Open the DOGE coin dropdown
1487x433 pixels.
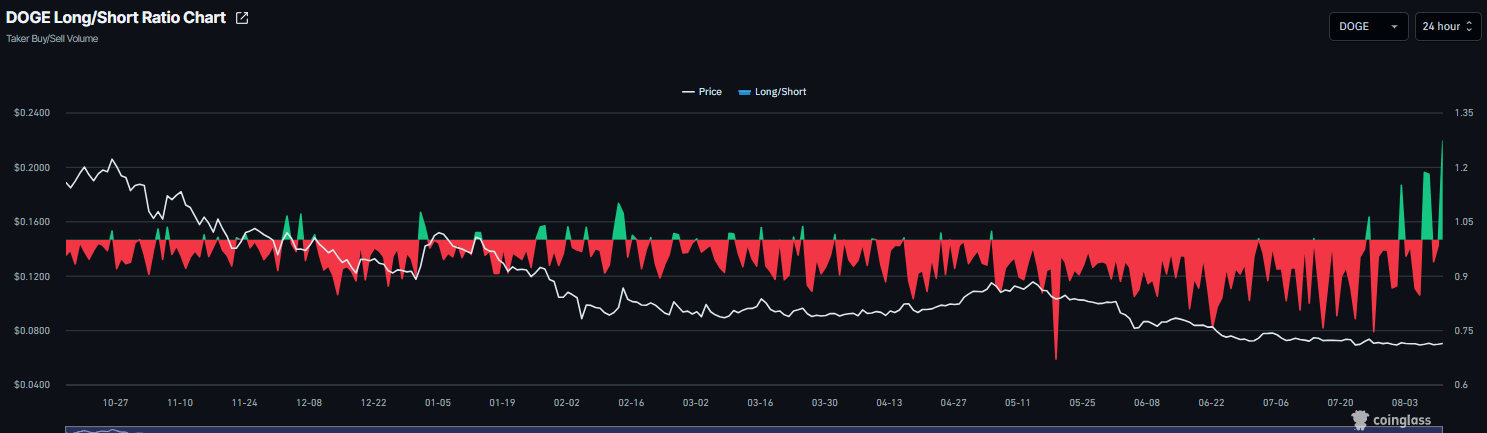pos(1368,26)
